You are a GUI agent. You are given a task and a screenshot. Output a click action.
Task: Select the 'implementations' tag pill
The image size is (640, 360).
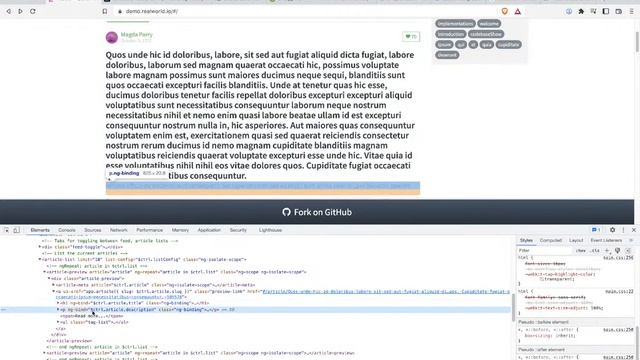[456, 24]
